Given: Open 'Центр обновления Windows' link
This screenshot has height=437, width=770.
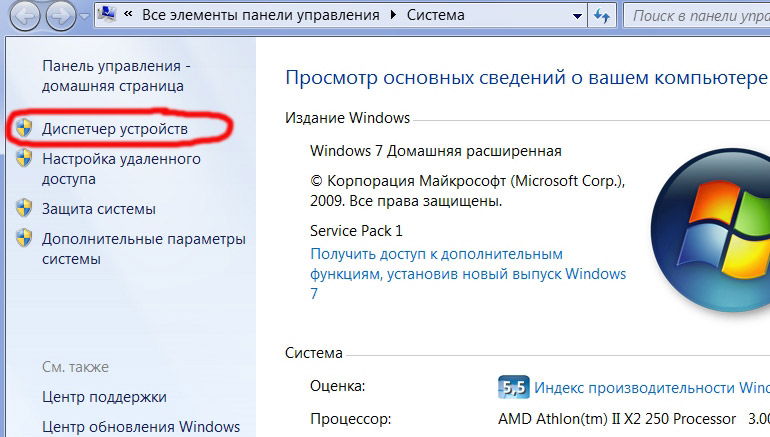Looking at the screenshot, I should pyautogui.click(x=141, y=426).
